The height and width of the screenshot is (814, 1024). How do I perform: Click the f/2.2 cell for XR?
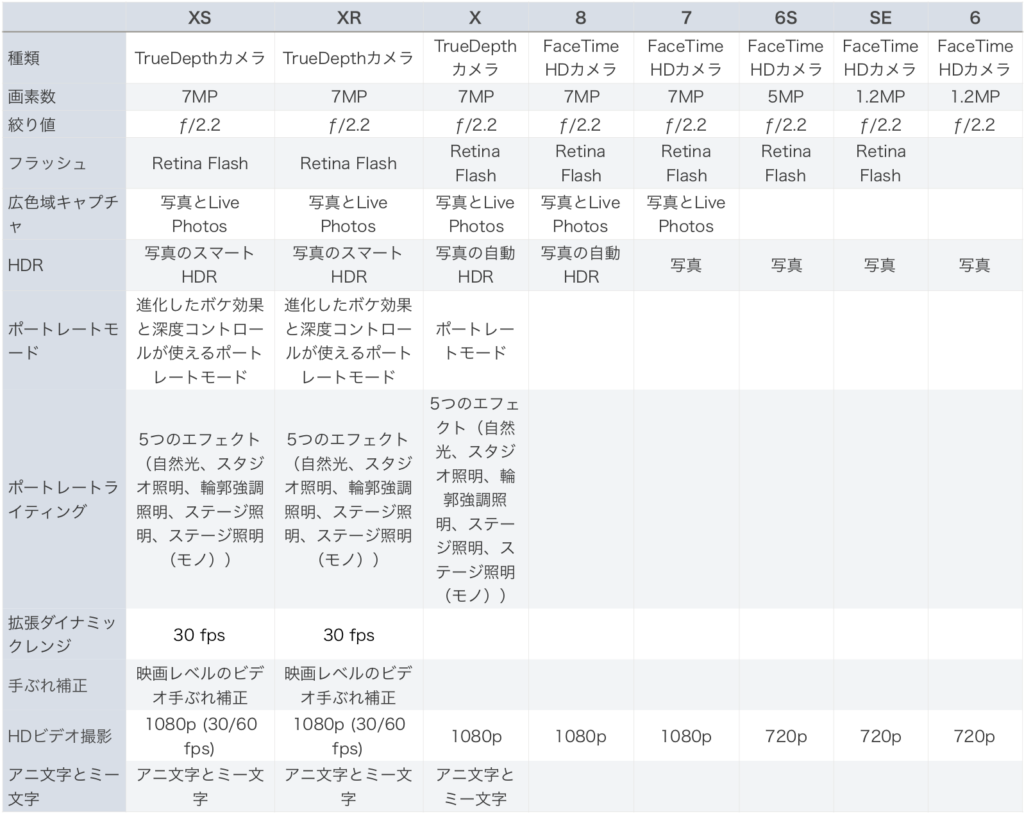(349, 124)
